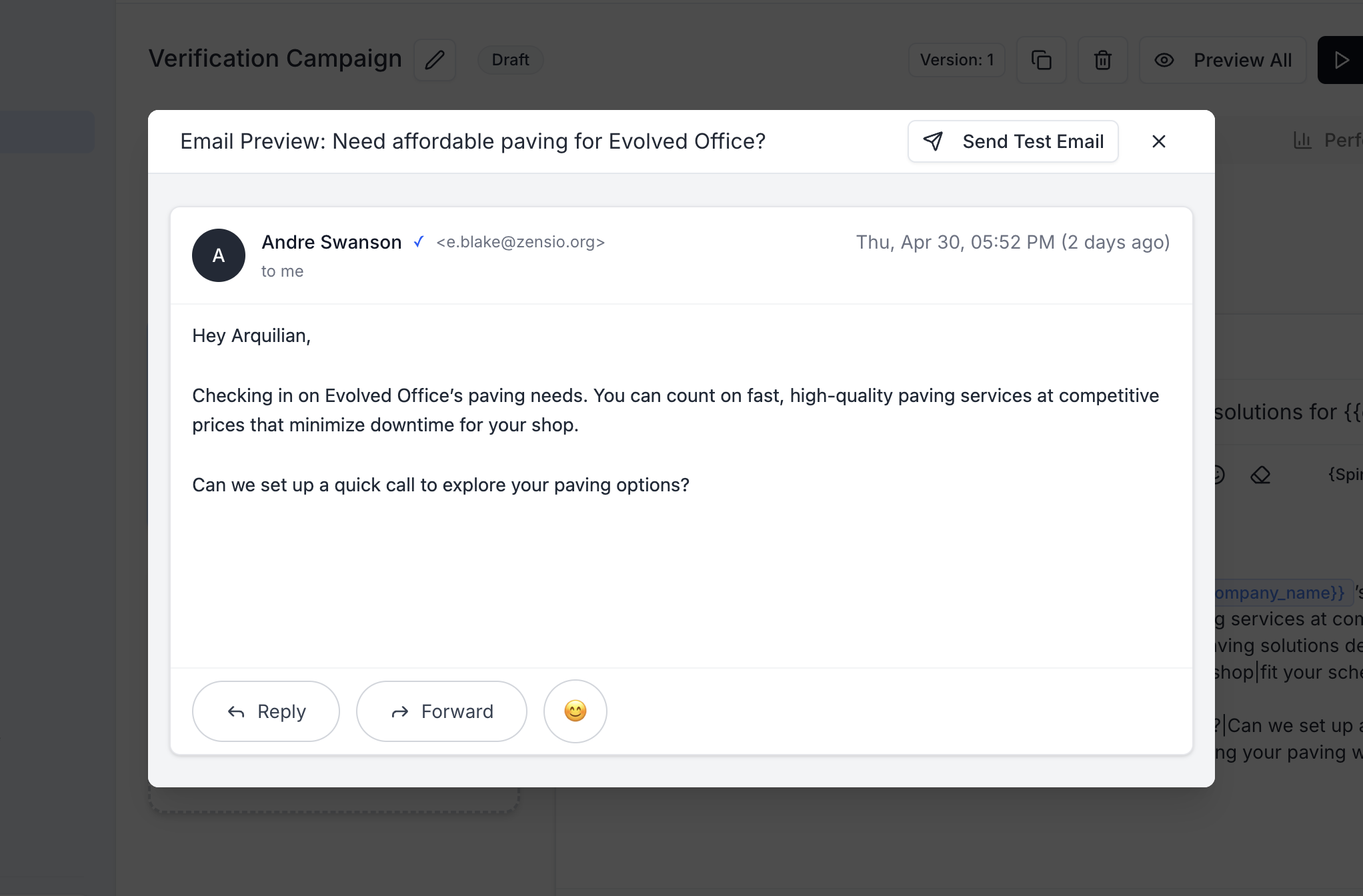Click the greeting 'Hey Arquilian,'
This screenshot has width=1363, height=896.
coord(251,335)
